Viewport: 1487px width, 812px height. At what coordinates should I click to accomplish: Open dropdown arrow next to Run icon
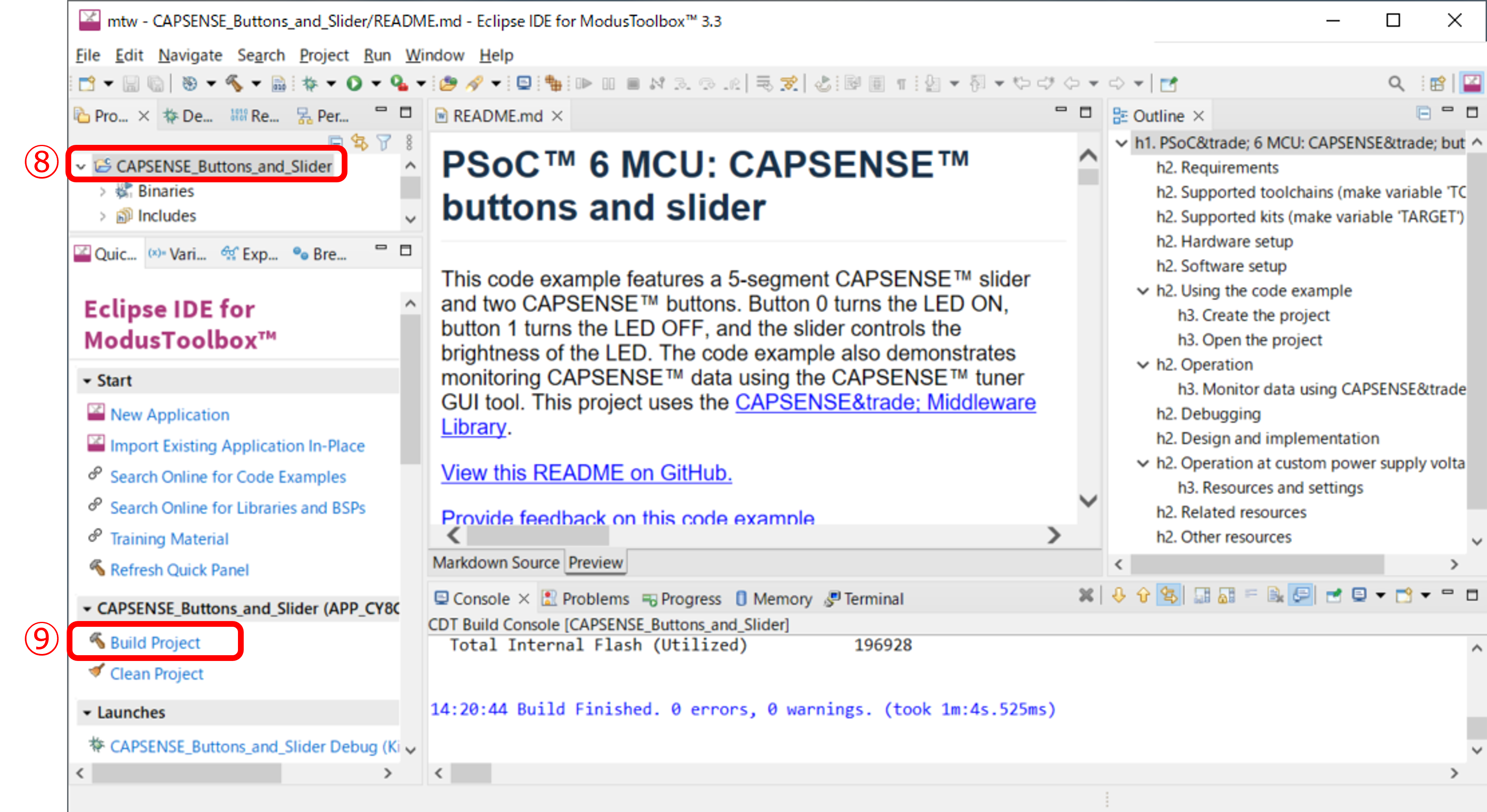376,84
